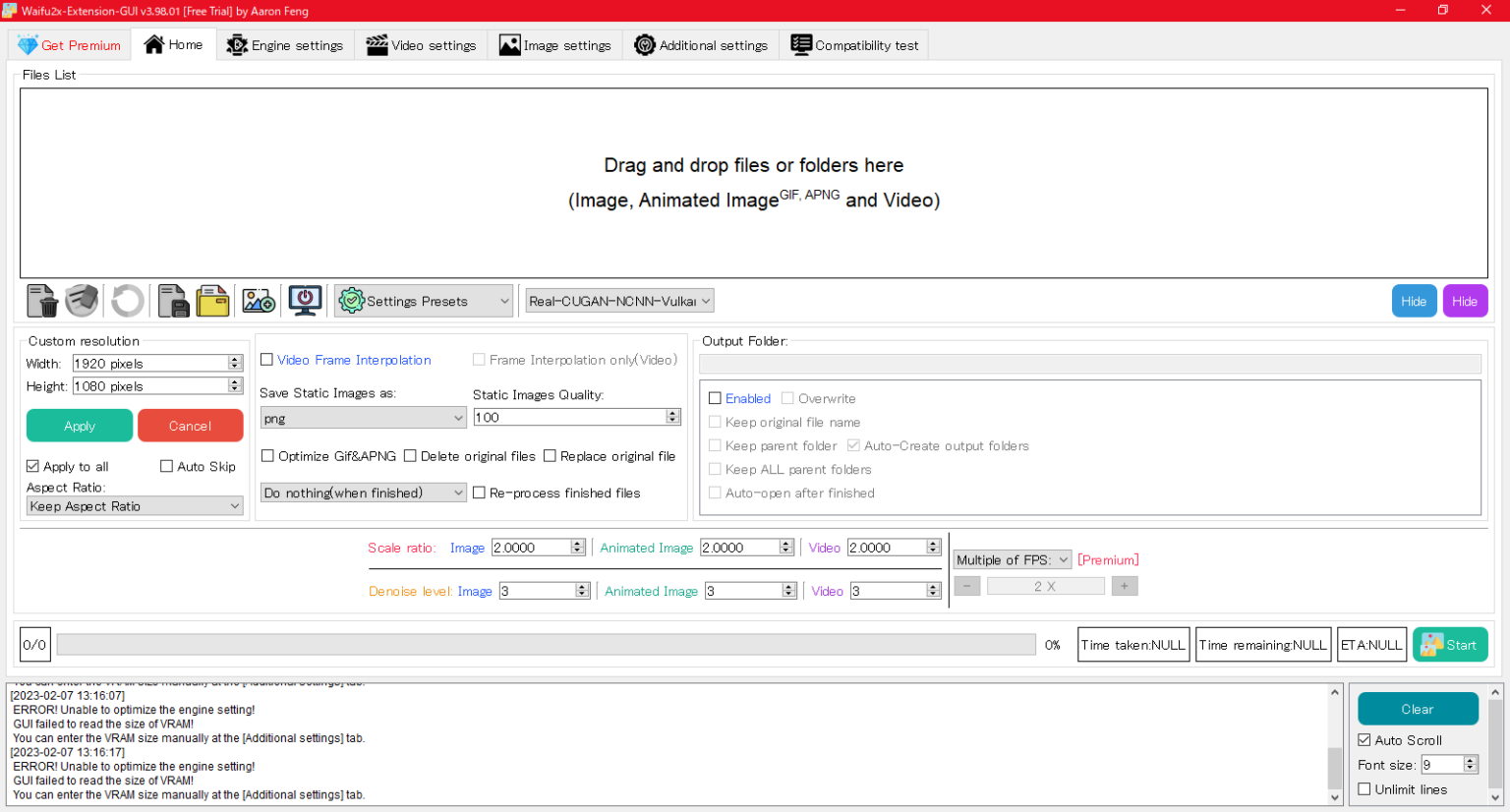Click the Start button to begin processing
1510x812 pixels.
[1450, 645]
